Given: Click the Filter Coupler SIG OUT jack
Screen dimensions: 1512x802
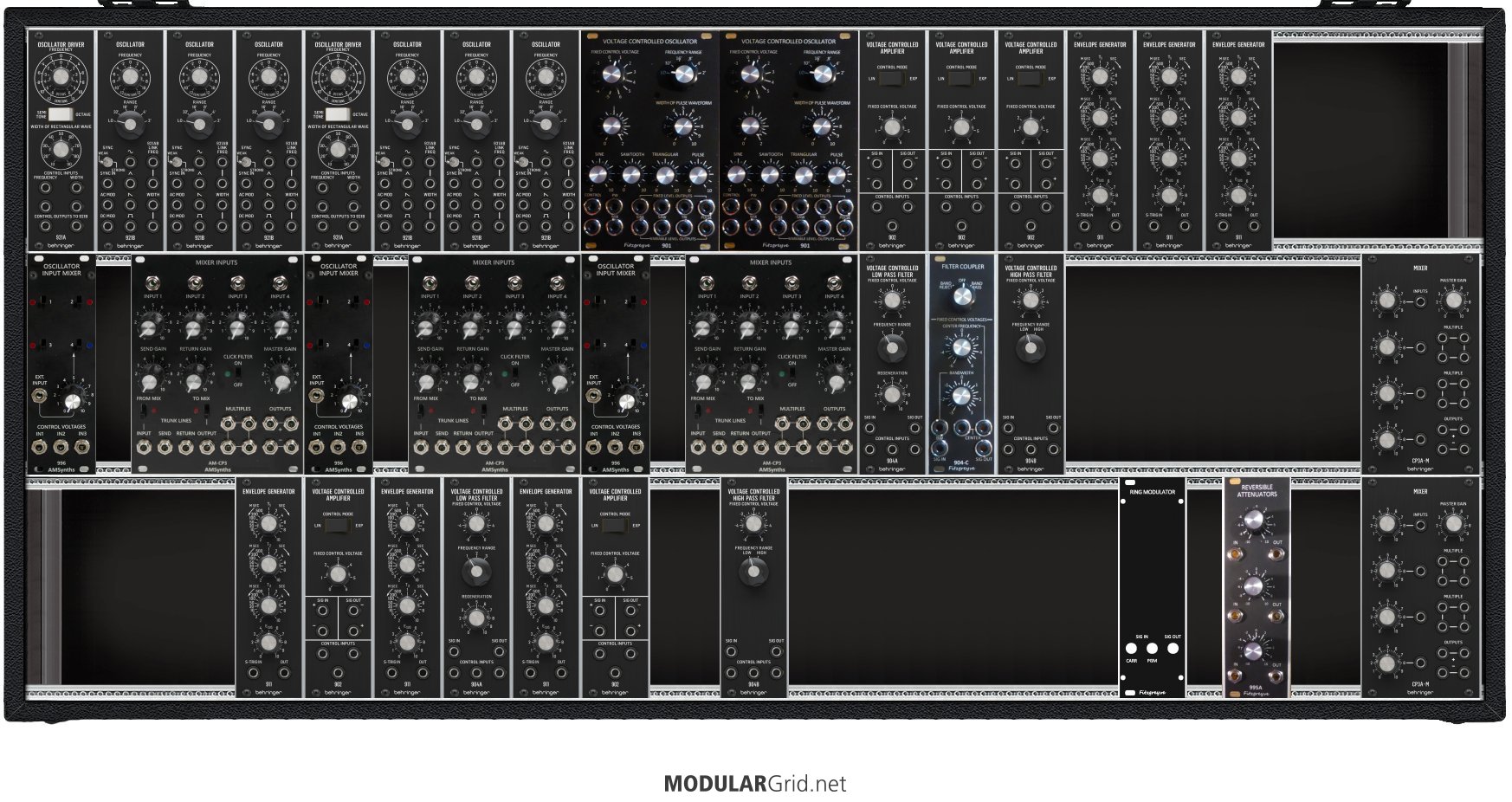Looking at the screenshot, I should tap(982, 449).
